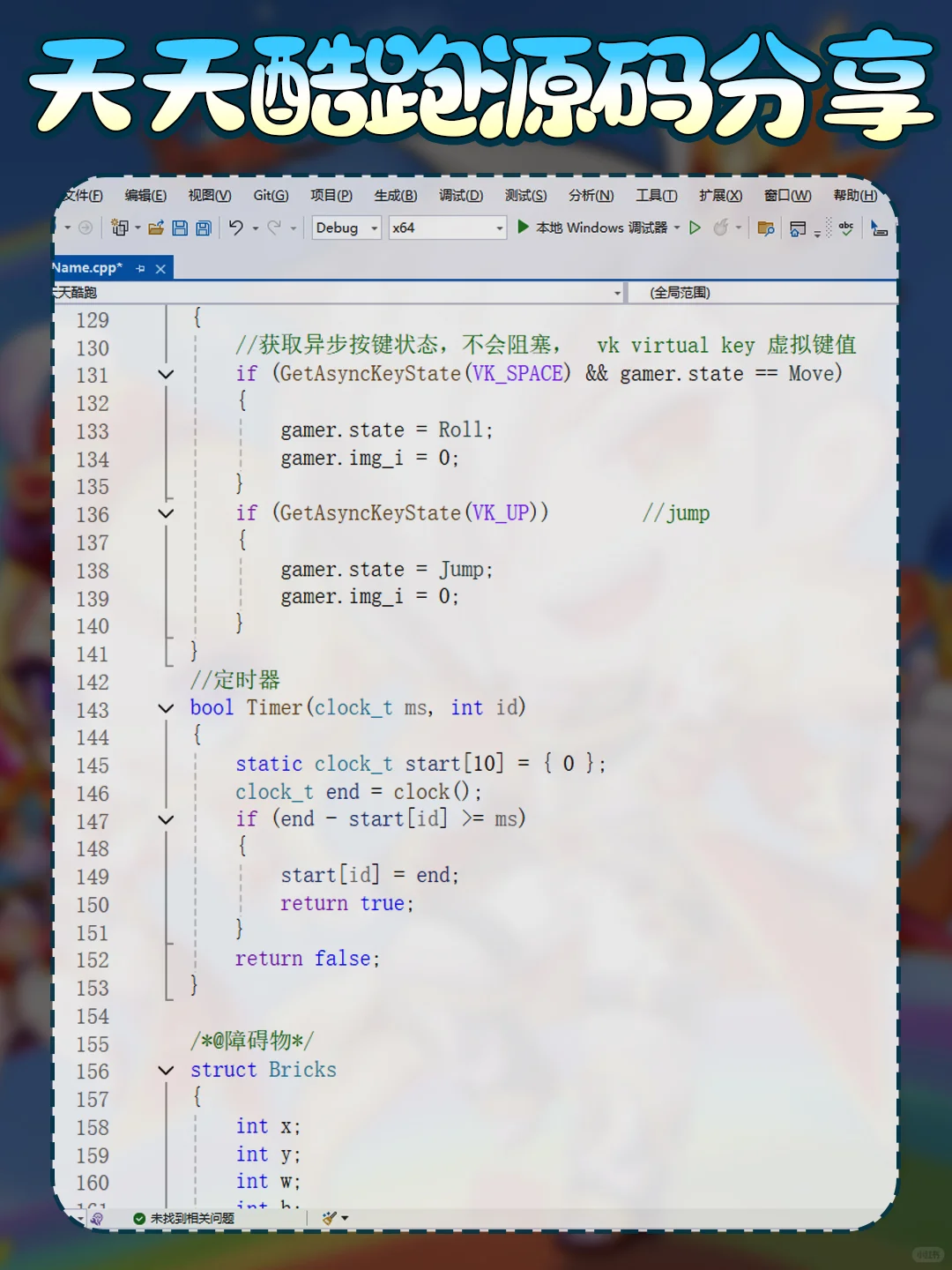Open the new project dropdown arrow
This screenshot has height=1270, width=952.
tap(138, 228)
